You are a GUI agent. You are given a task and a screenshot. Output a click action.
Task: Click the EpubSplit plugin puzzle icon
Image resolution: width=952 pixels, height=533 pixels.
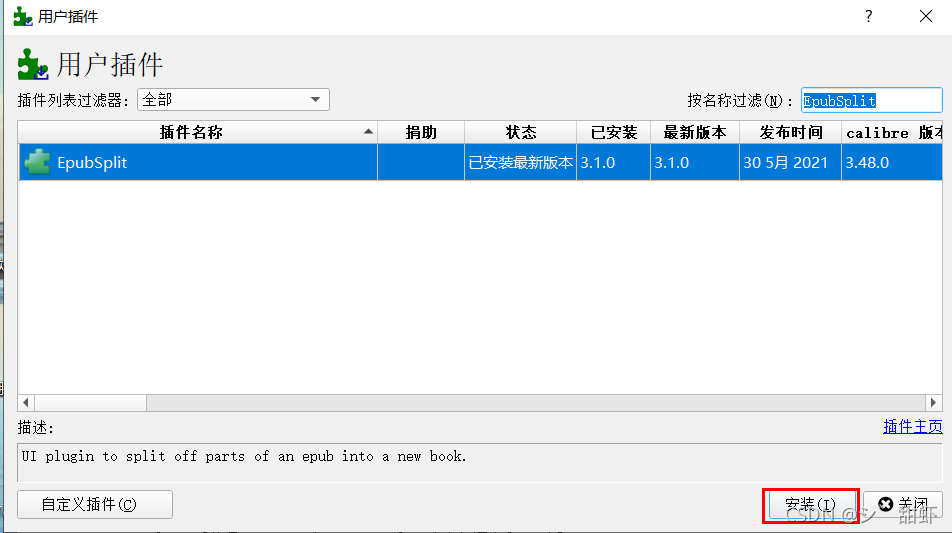coord(38,162)
